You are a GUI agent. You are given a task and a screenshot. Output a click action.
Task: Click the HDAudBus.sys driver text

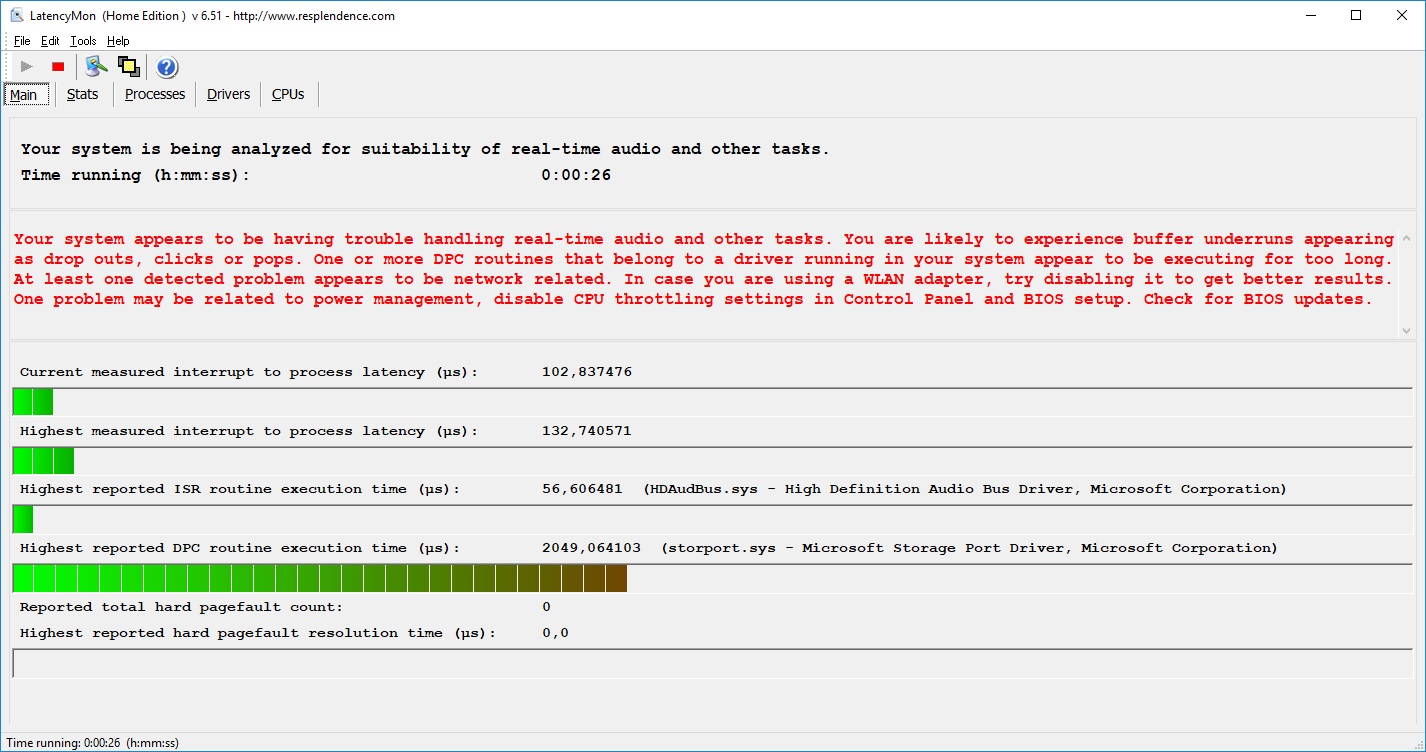coord(965,489)
